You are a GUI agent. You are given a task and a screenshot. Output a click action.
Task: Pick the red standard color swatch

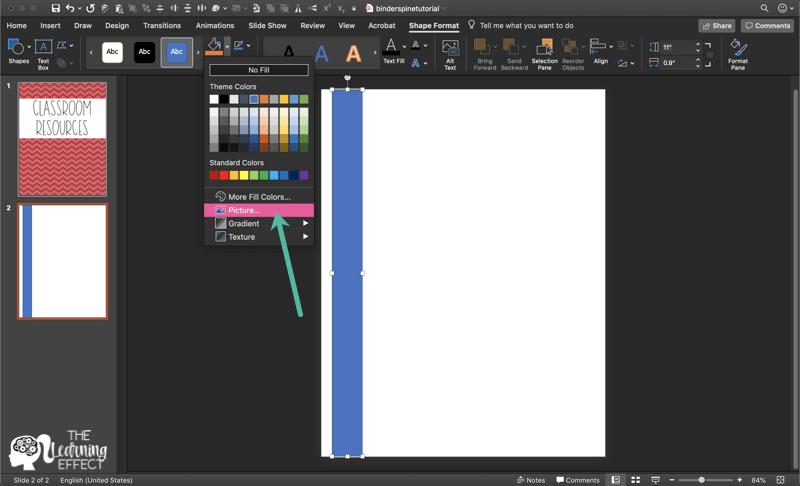(224, 175)
